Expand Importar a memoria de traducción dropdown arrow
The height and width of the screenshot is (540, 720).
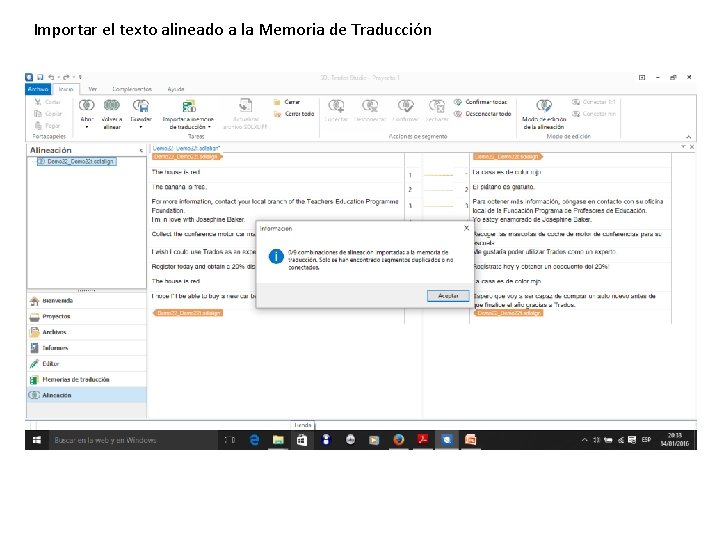(x=210, y=127)
